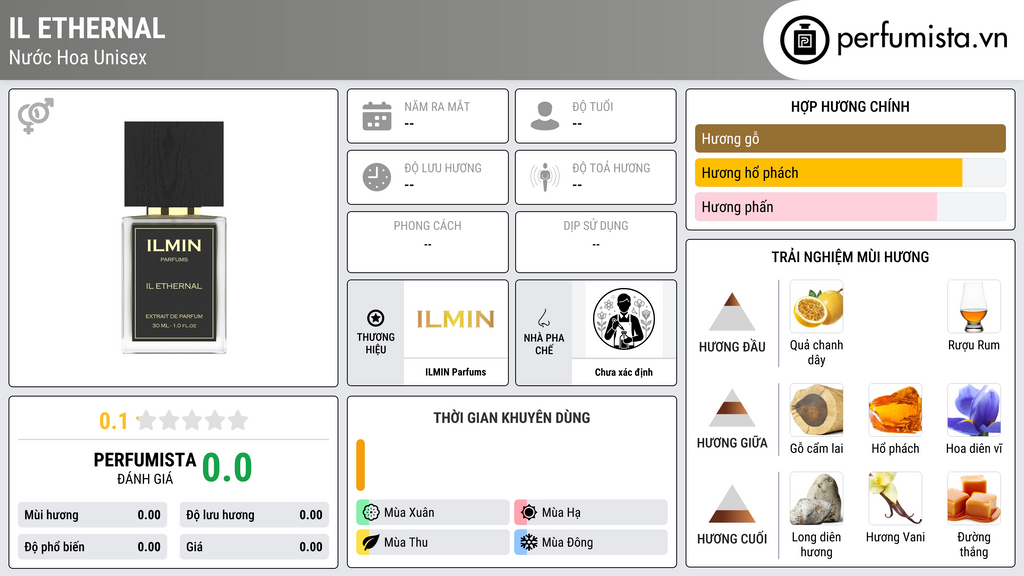Screen dimensions: 1024x576
Task: Click the person icon beside Độ Tuổi
Action: (545, 116)
